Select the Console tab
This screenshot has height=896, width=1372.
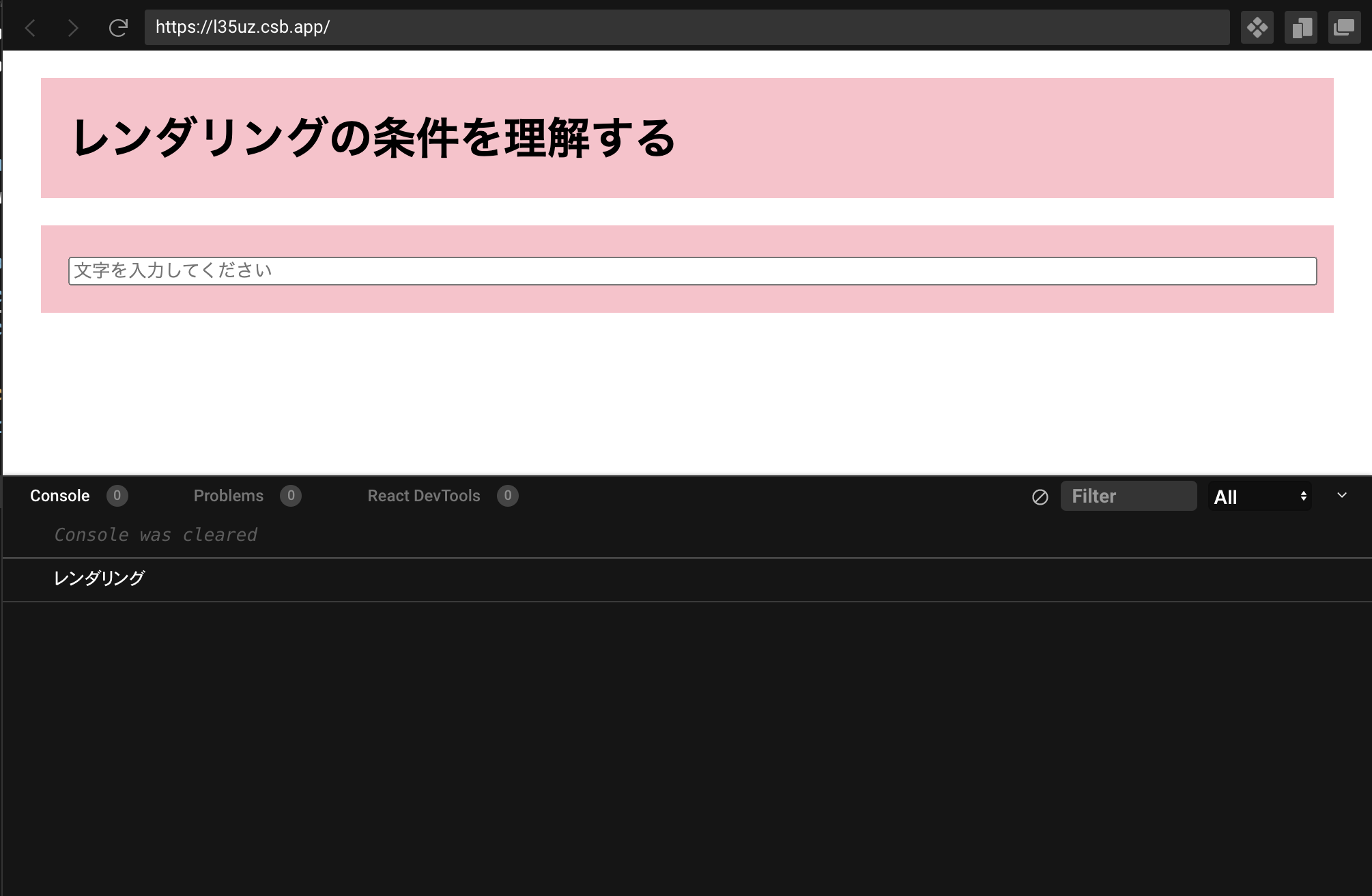click(x=59, y=496)
